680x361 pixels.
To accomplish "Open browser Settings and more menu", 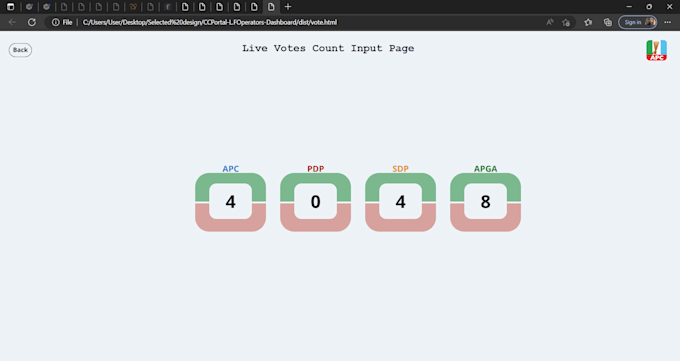I will [x=667, y=22].
